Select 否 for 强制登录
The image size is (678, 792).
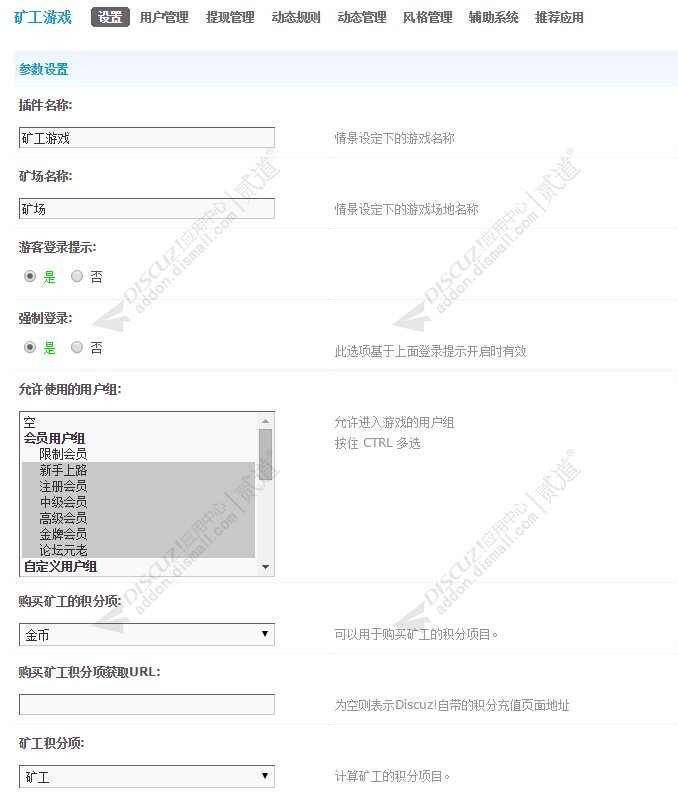[77, 348]
